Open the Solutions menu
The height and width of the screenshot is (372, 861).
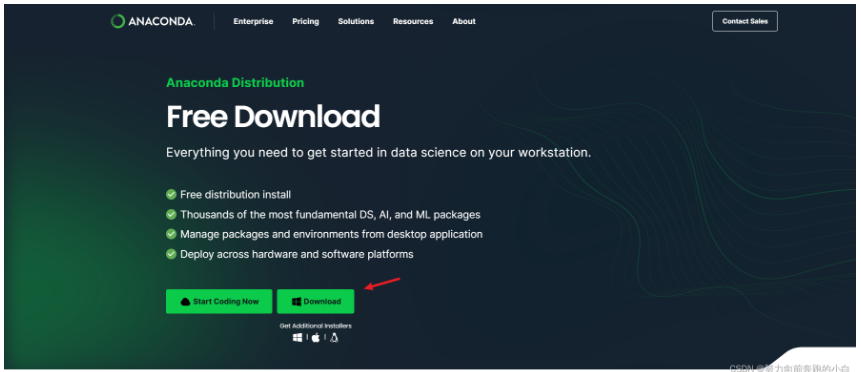[x=356, y=21]
